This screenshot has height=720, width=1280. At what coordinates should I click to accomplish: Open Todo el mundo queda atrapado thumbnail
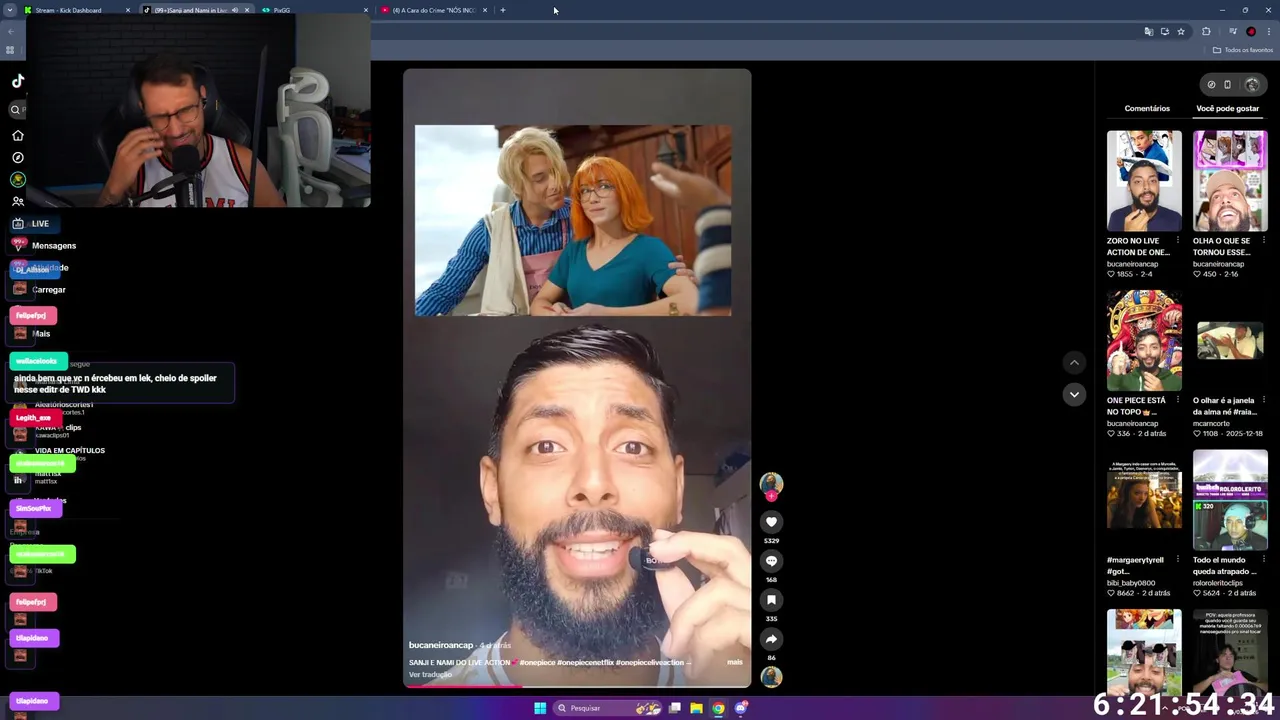(x=1230, y=500)
